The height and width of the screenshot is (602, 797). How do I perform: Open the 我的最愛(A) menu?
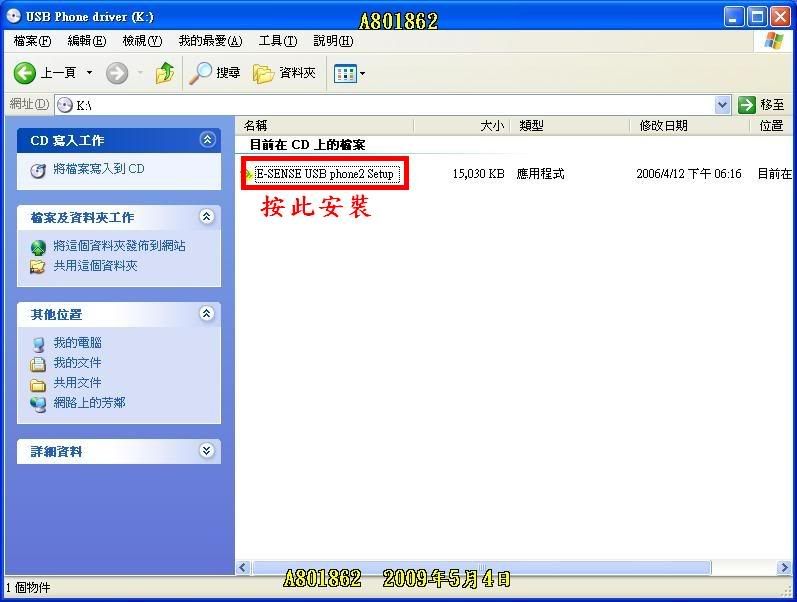[x=210, y=41]
